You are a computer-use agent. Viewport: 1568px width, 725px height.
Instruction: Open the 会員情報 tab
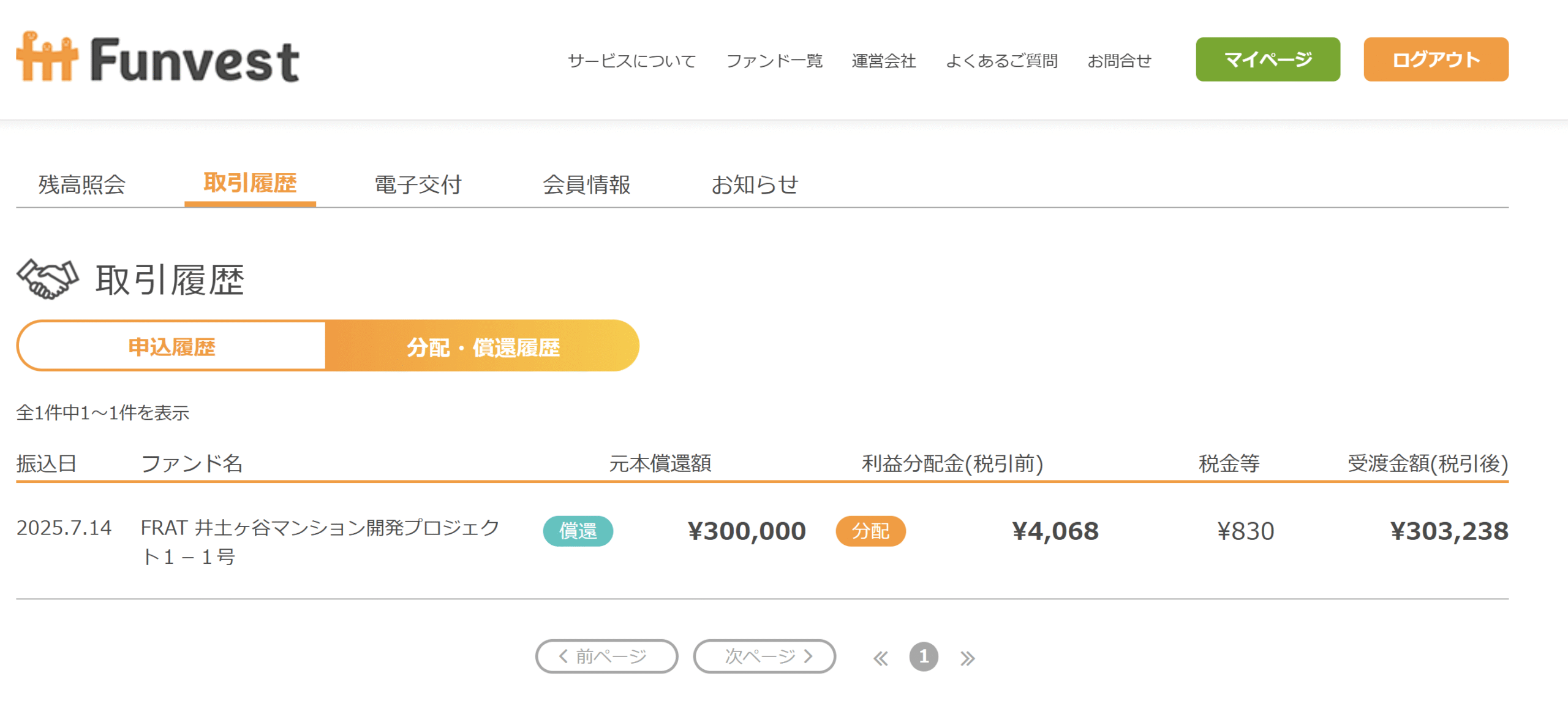[586, 184]
